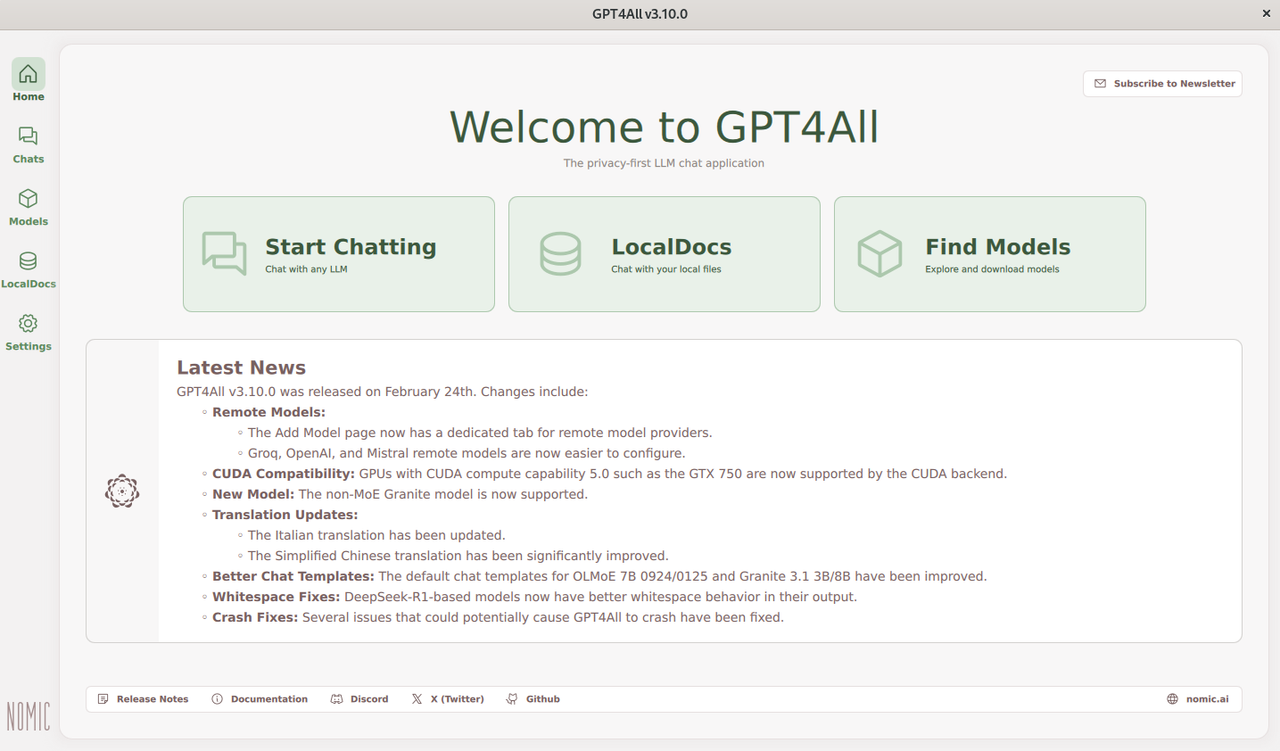This screenshot has height=751, width=1280.
Task: Click the Add Model page news line
Action: [480, 433]
